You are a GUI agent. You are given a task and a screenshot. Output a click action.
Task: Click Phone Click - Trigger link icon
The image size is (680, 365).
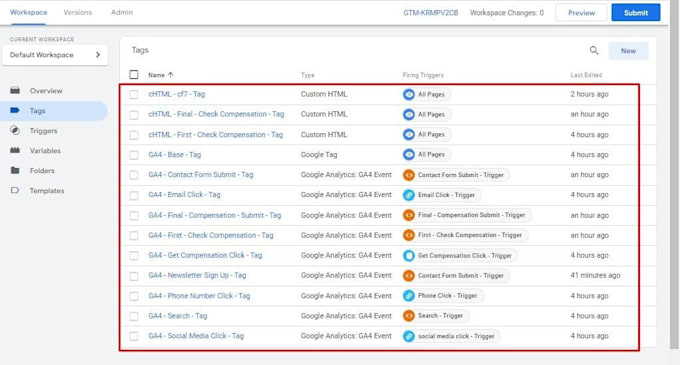pos(409,296)
